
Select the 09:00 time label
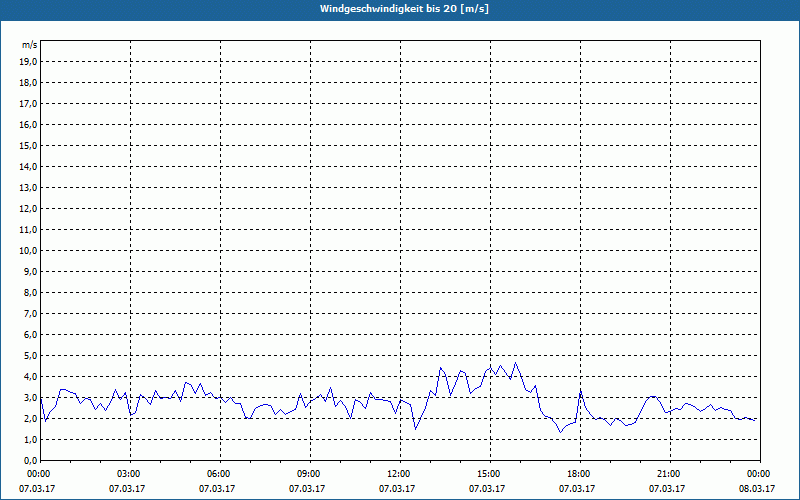coord(310,474)
